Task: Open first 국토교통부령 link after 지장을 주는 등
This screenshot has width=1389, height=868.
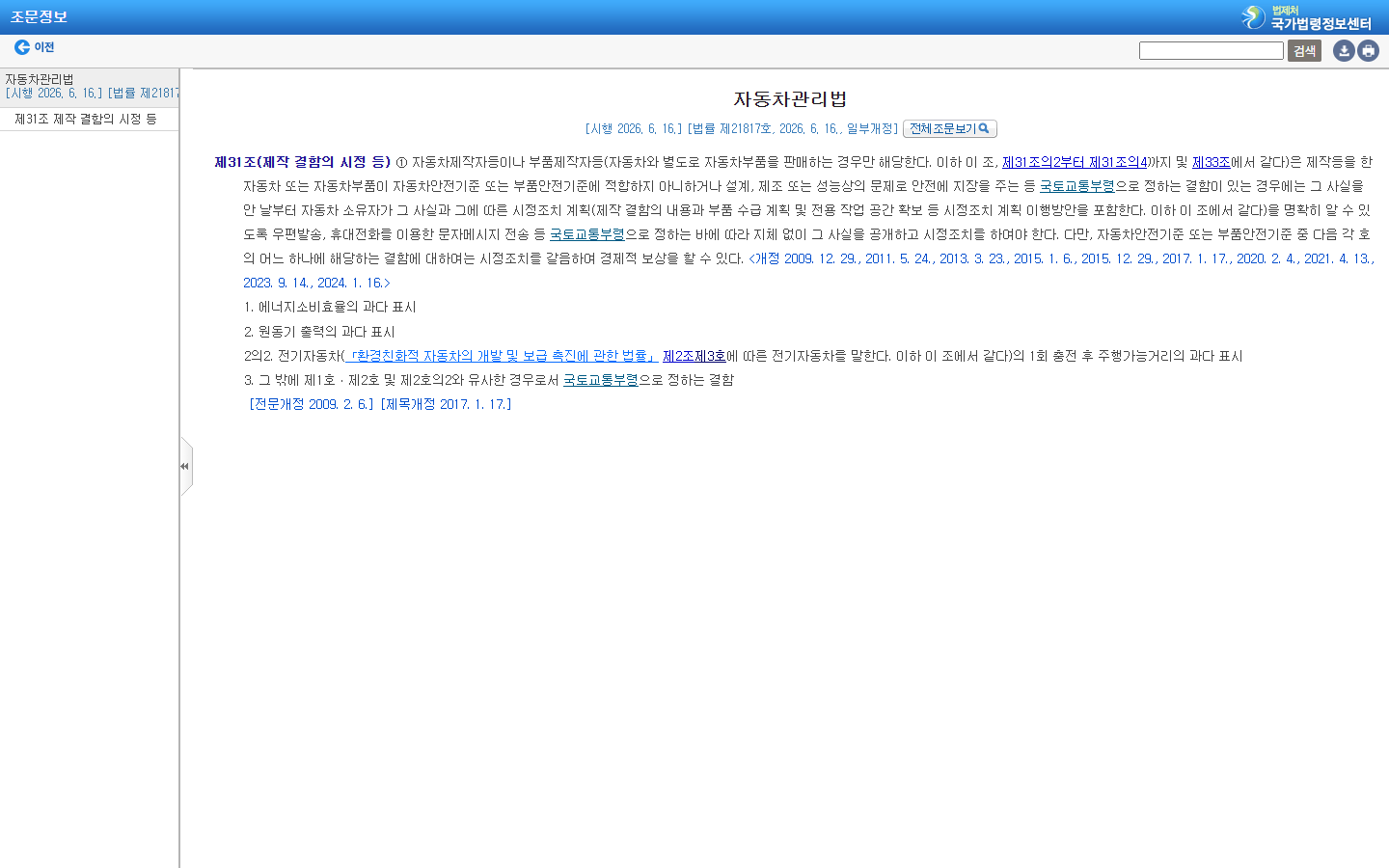Action: [1077, 186]
